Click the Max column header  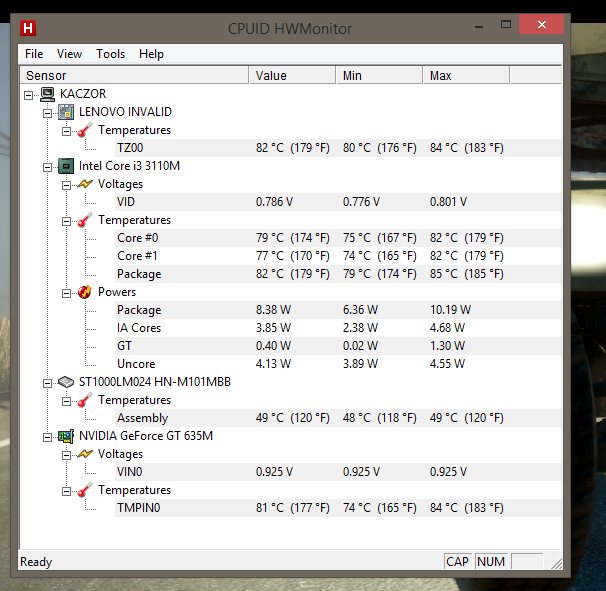click(466, 75)
